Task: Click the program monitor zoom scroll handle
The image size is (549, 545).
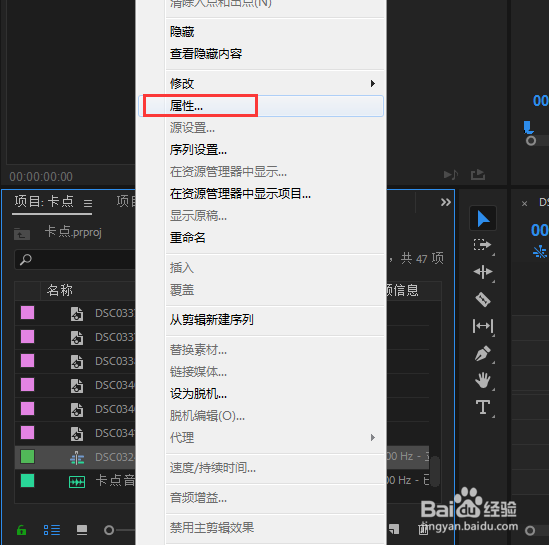Action: click(x=531, y=141)
